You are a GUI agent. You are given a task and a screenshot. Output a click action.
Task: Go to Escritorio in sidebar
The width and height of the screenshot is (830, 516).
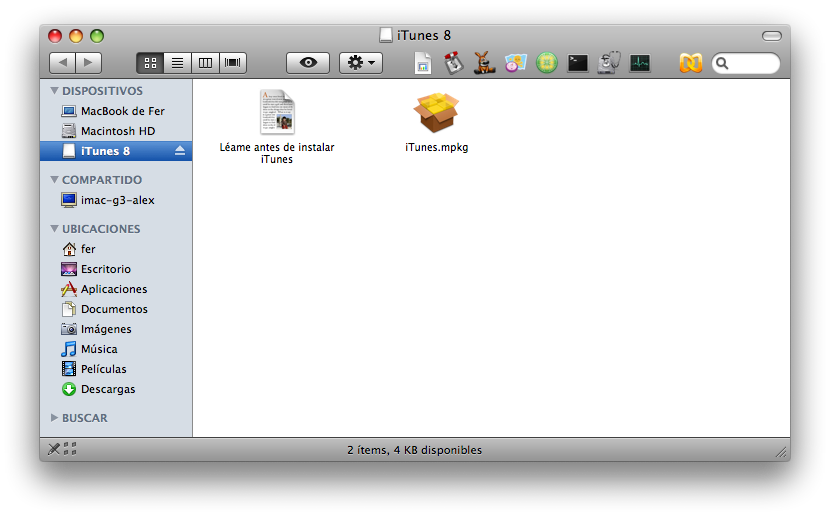116,269
